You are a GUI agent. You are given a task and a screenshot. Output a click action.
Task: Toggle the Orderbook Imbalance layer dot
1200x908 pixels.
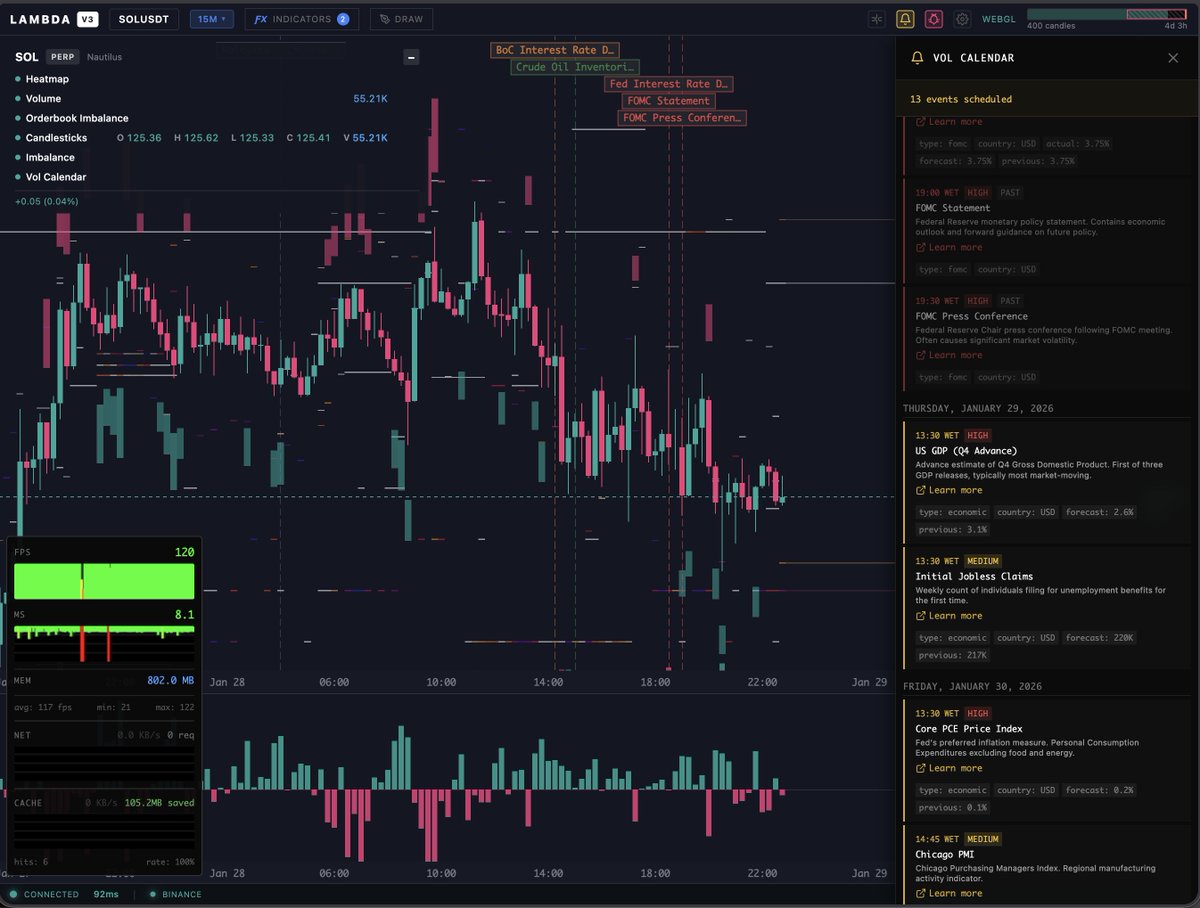(18, 118)
